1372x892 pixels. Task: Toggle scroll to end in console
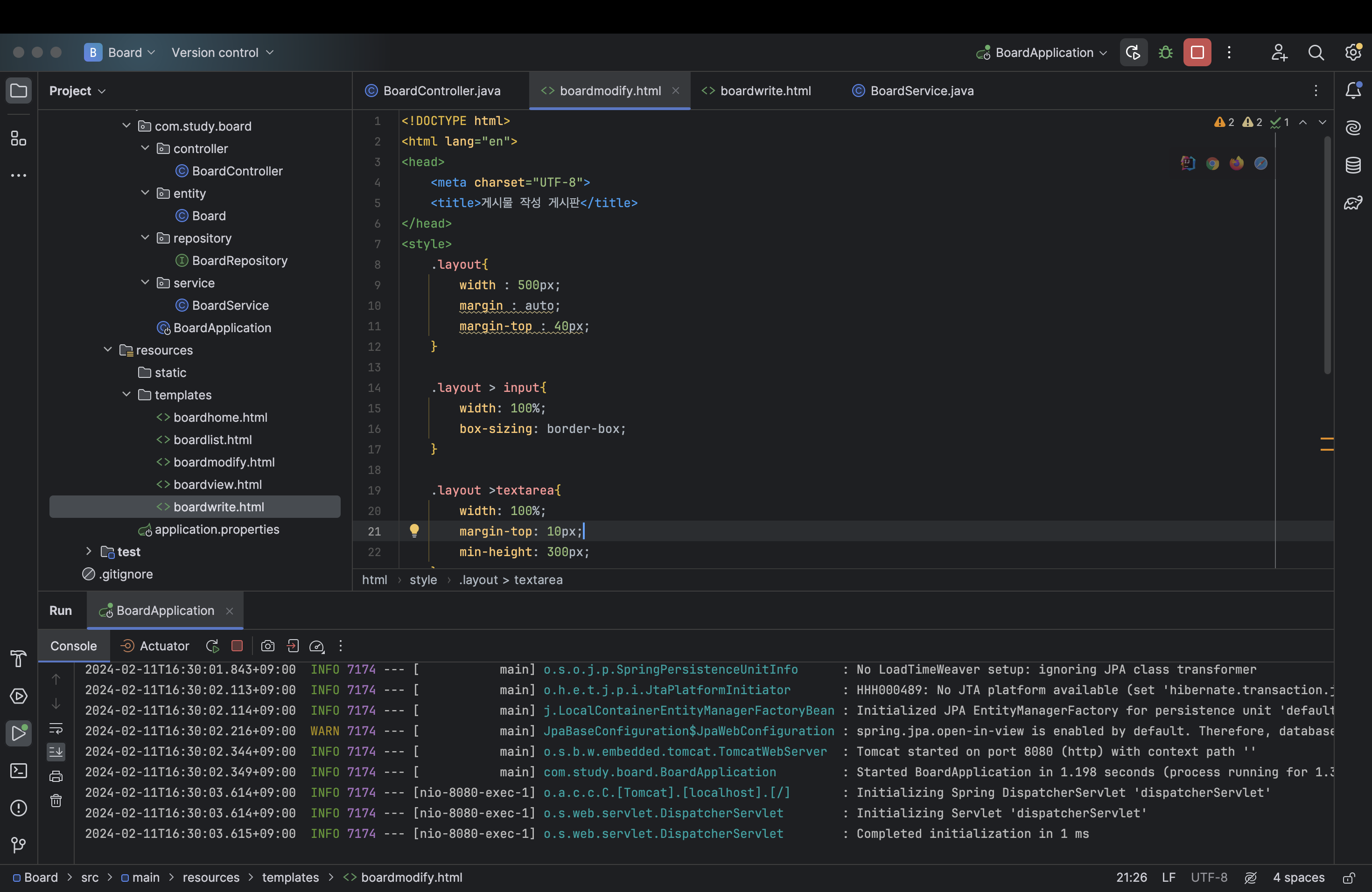[x=56, y=752]
